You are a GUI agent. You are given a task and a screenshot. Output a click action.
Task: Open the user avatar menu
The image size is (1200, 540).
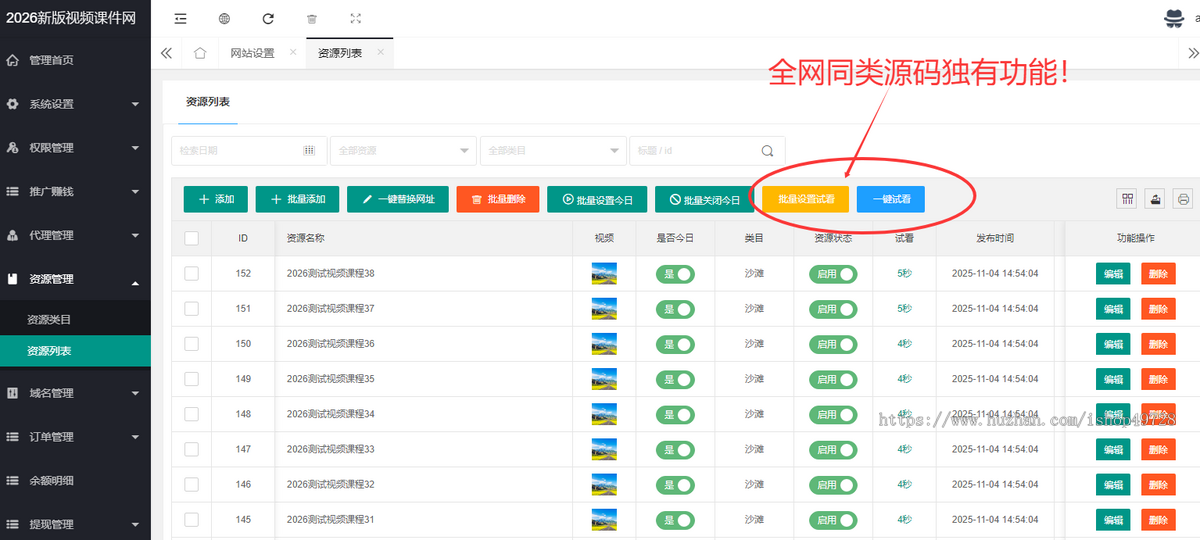[1174, 18]
